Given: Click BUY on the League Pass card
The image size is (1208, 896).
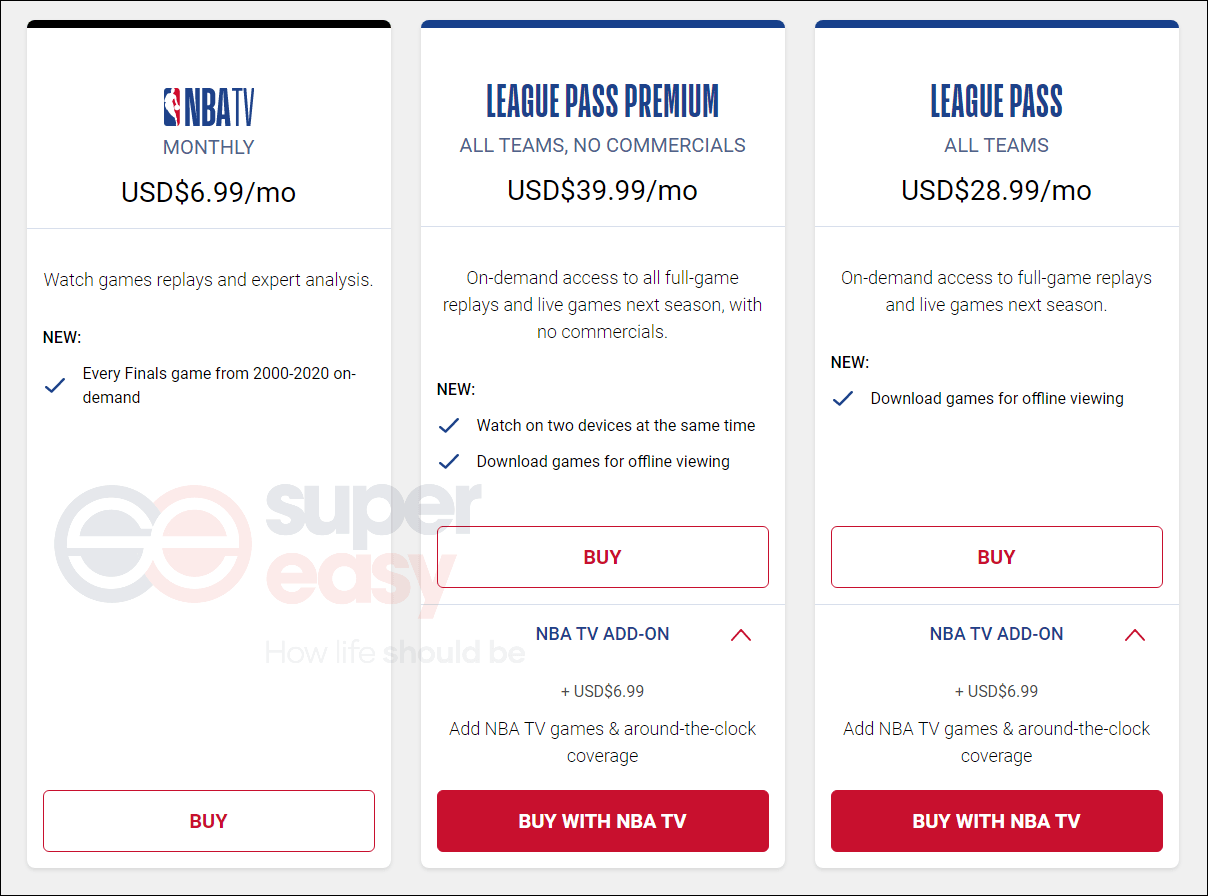Looking at the screenshot, I should tap(996, 557).
